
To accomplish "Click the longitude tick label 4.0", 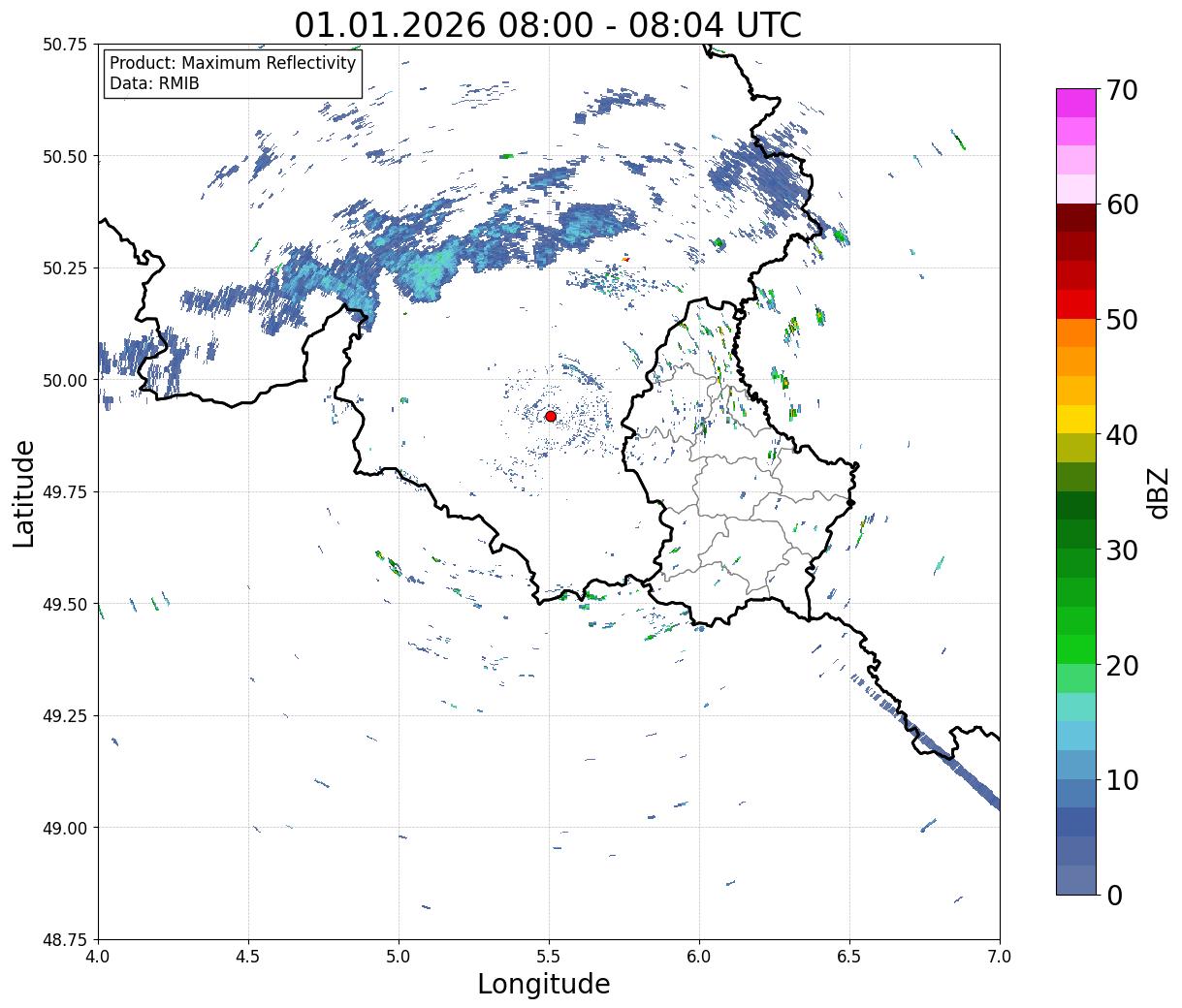I will tap(98, 957).
